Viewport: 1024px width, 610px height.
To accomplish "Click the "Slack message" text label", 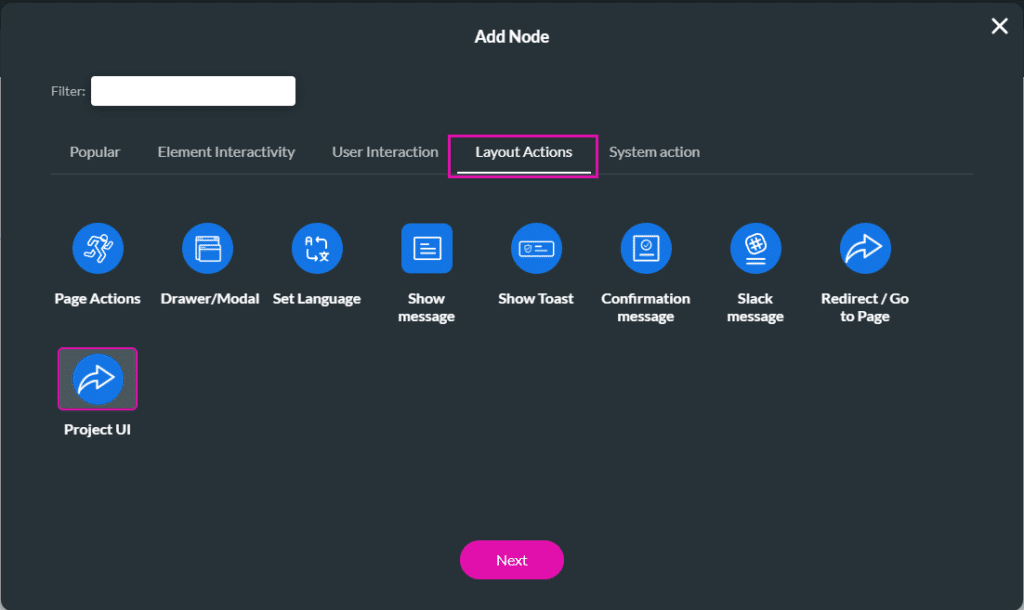I will pyautogui.click(x=755, y=307).
